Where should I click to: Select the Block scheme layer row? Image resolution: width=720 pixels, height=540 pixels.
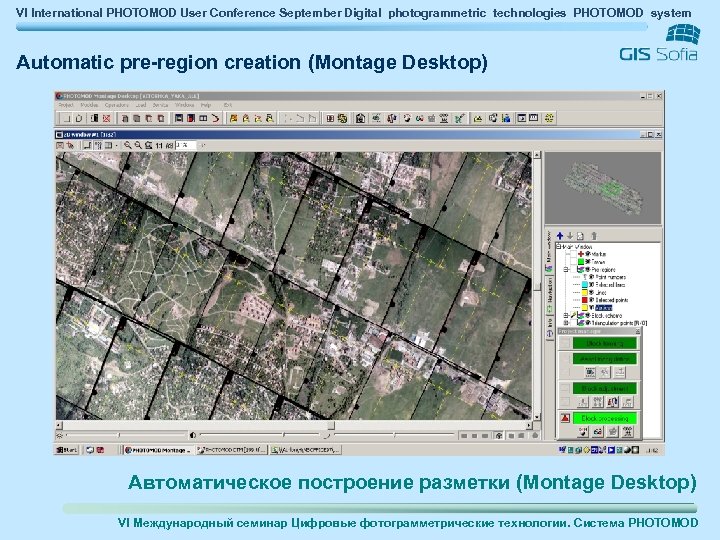[x=599, y=315]
